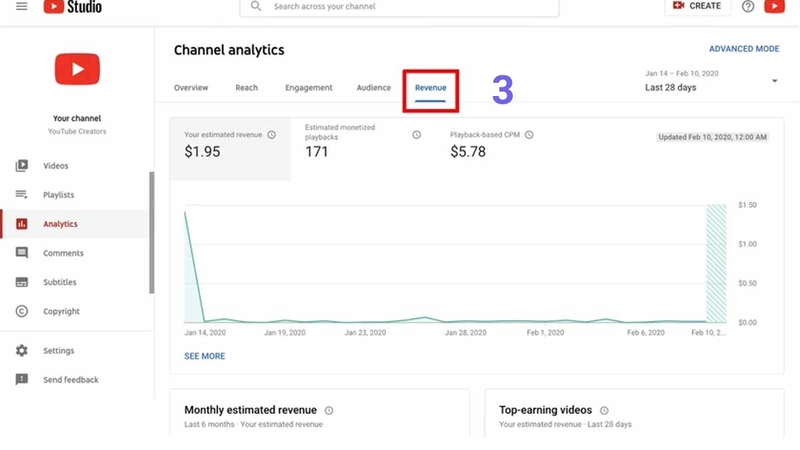Click info icon beside Top-earning videos

[604, 410]
